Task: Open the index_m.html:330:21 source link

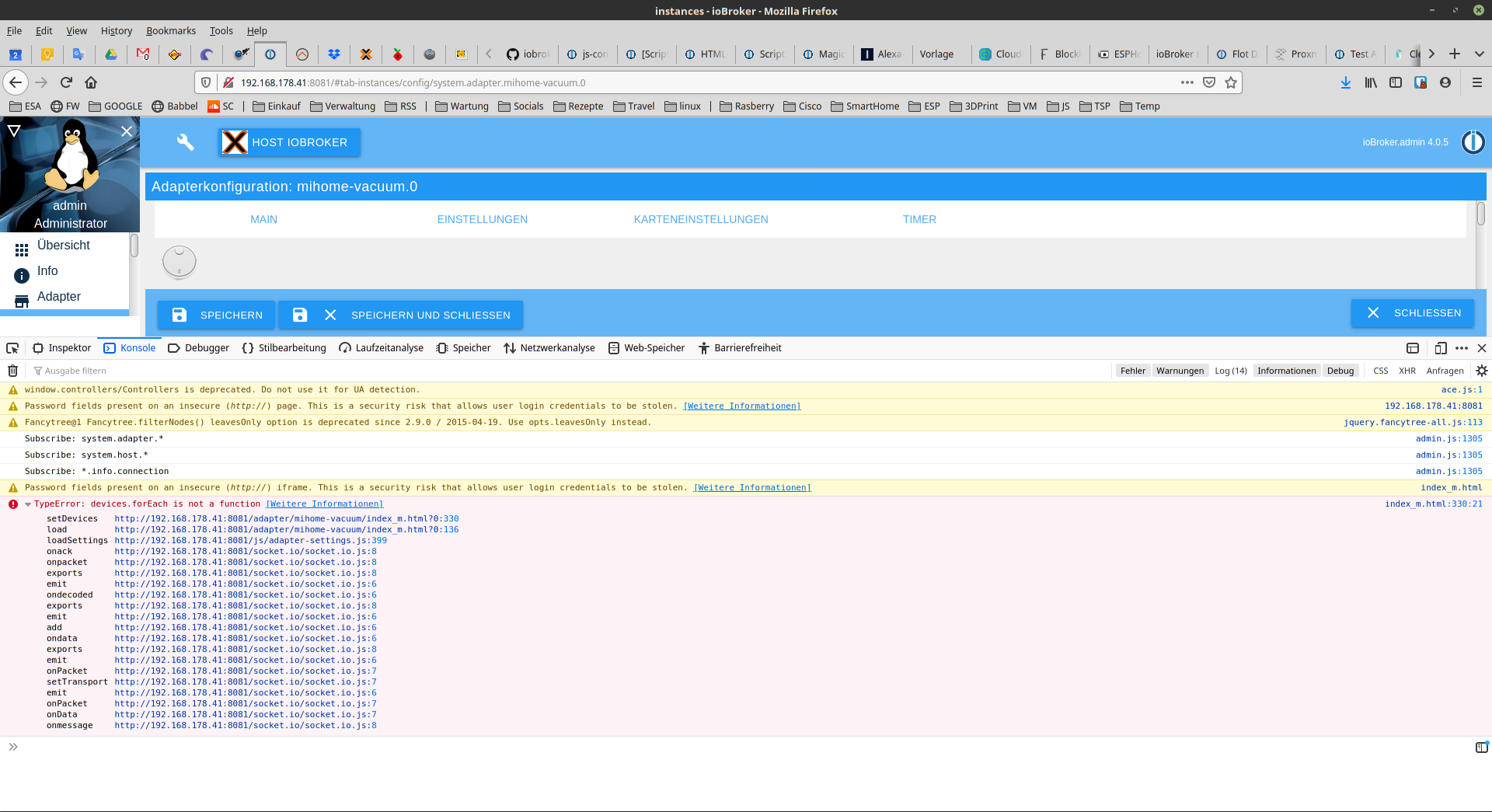Action: click(1434, 504)
